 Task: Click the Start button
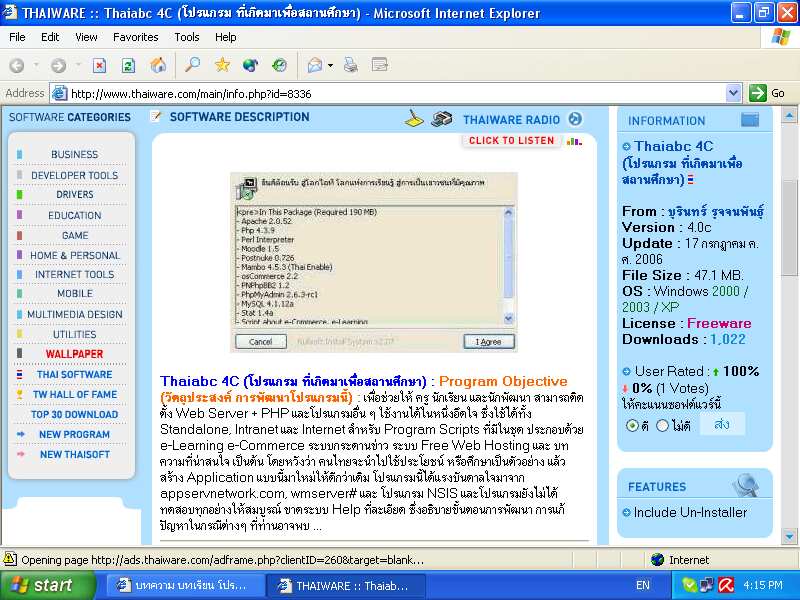tap(47, 585)
